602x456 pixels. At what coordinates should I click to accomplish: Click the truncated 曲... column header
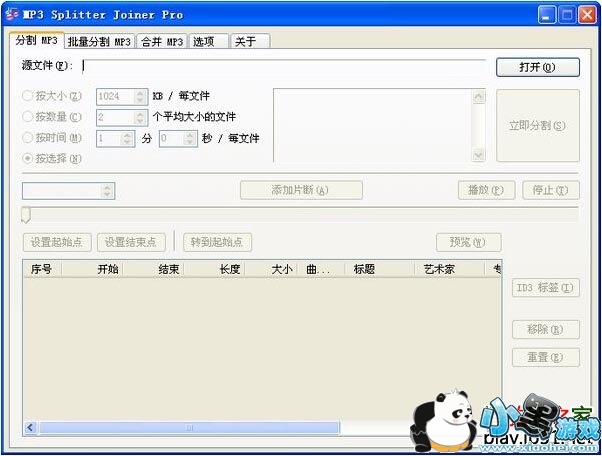(x=321, y=269)
